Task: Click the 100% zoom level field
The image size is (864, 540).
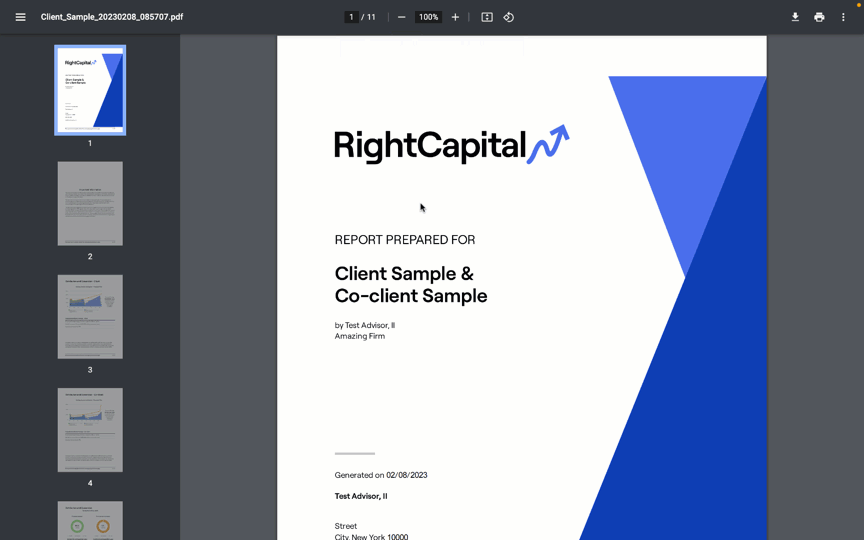Action: point(428,17)
